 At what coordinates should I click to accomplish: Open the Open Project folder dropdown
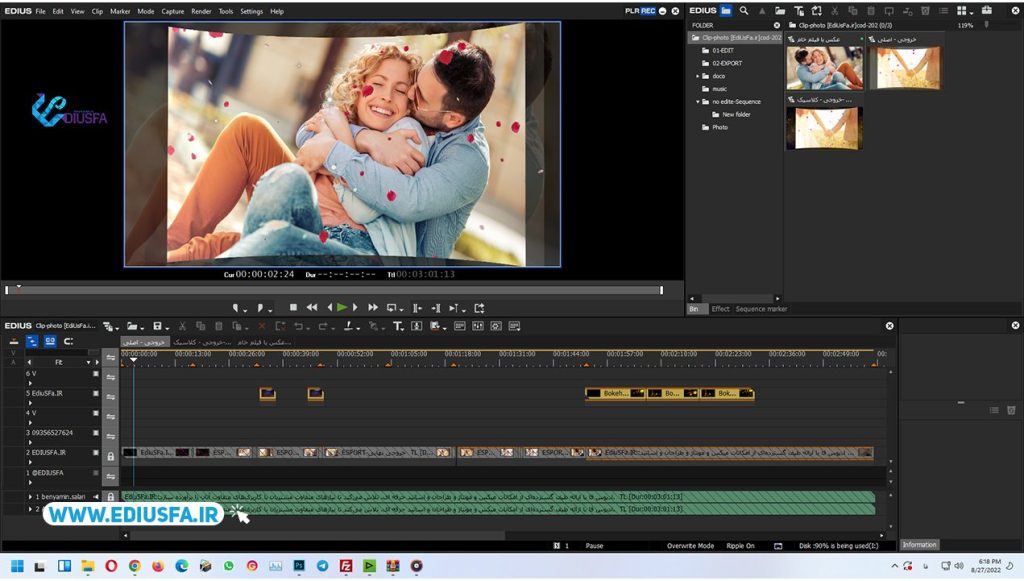coord(142,328)
